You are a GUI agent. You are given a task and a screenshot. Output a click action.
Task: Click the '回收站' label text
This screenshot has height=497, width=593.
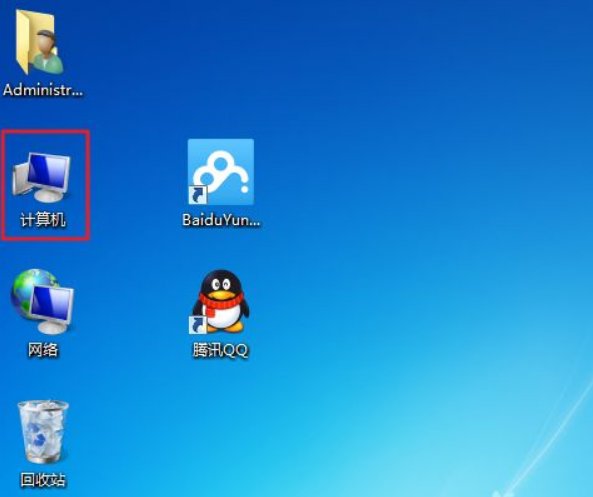[43, 480]
